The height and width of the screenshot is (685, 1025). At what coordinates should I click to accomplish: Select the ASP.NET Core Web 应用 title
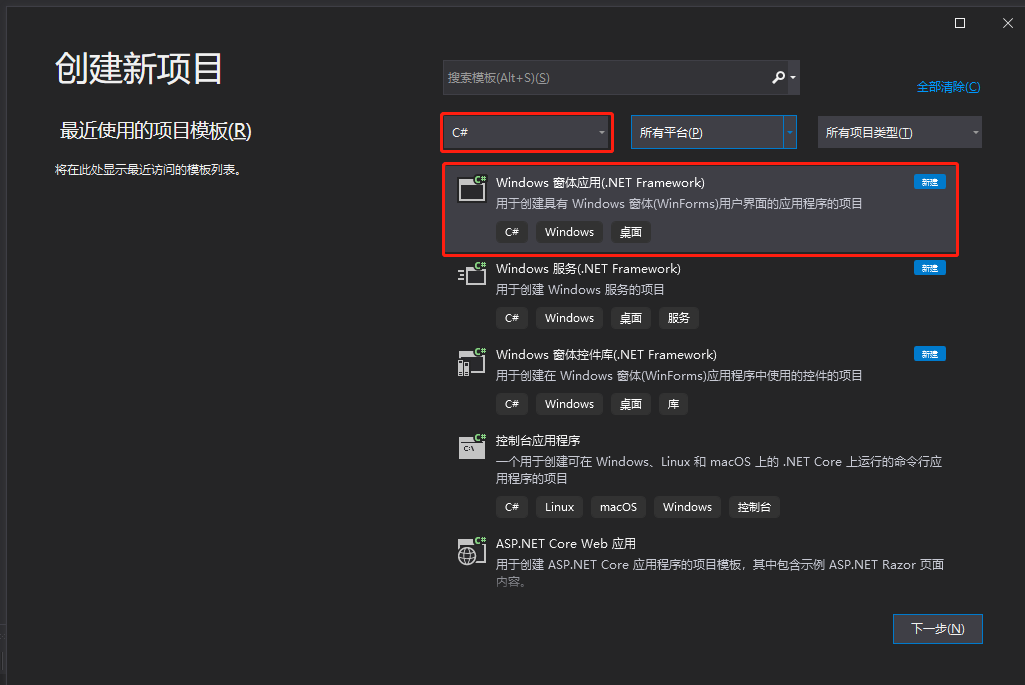point(565,544)
